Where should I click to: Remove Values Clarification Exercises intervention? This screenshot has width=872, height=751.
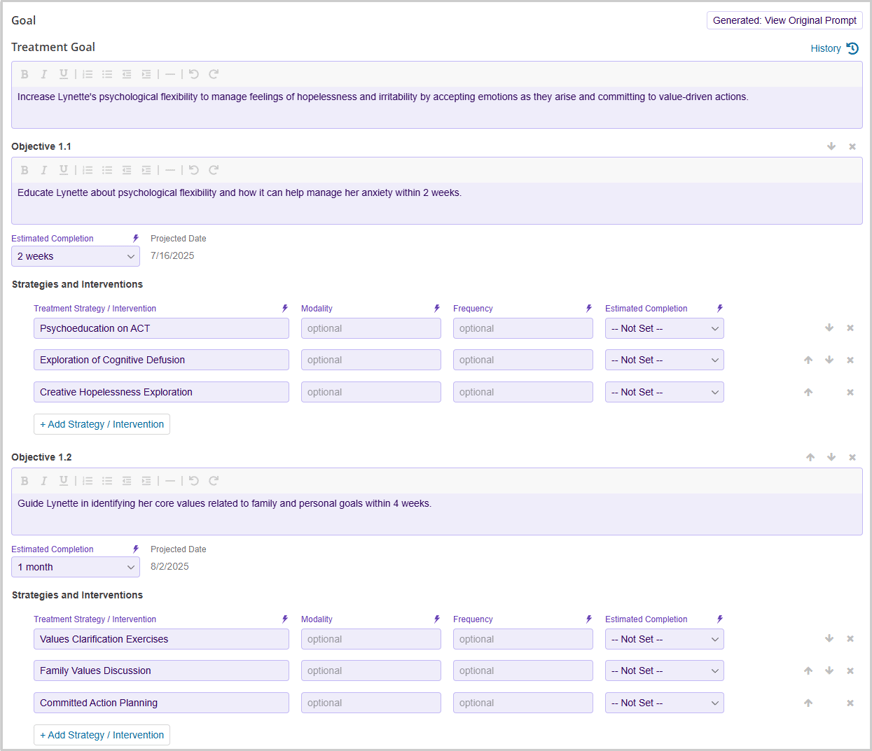coord(850,639)
